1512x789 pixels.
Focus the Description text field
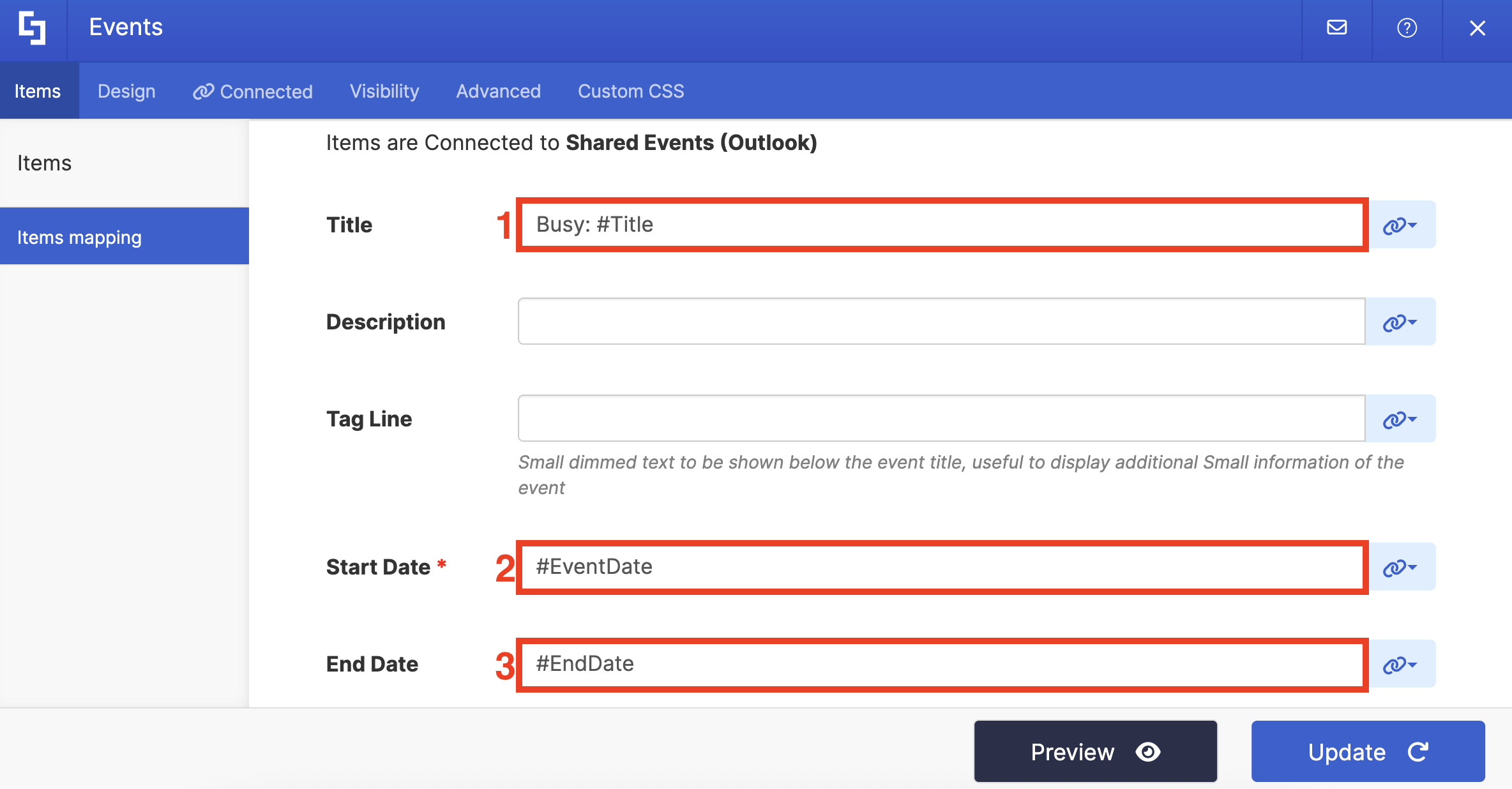click(941, 322)
